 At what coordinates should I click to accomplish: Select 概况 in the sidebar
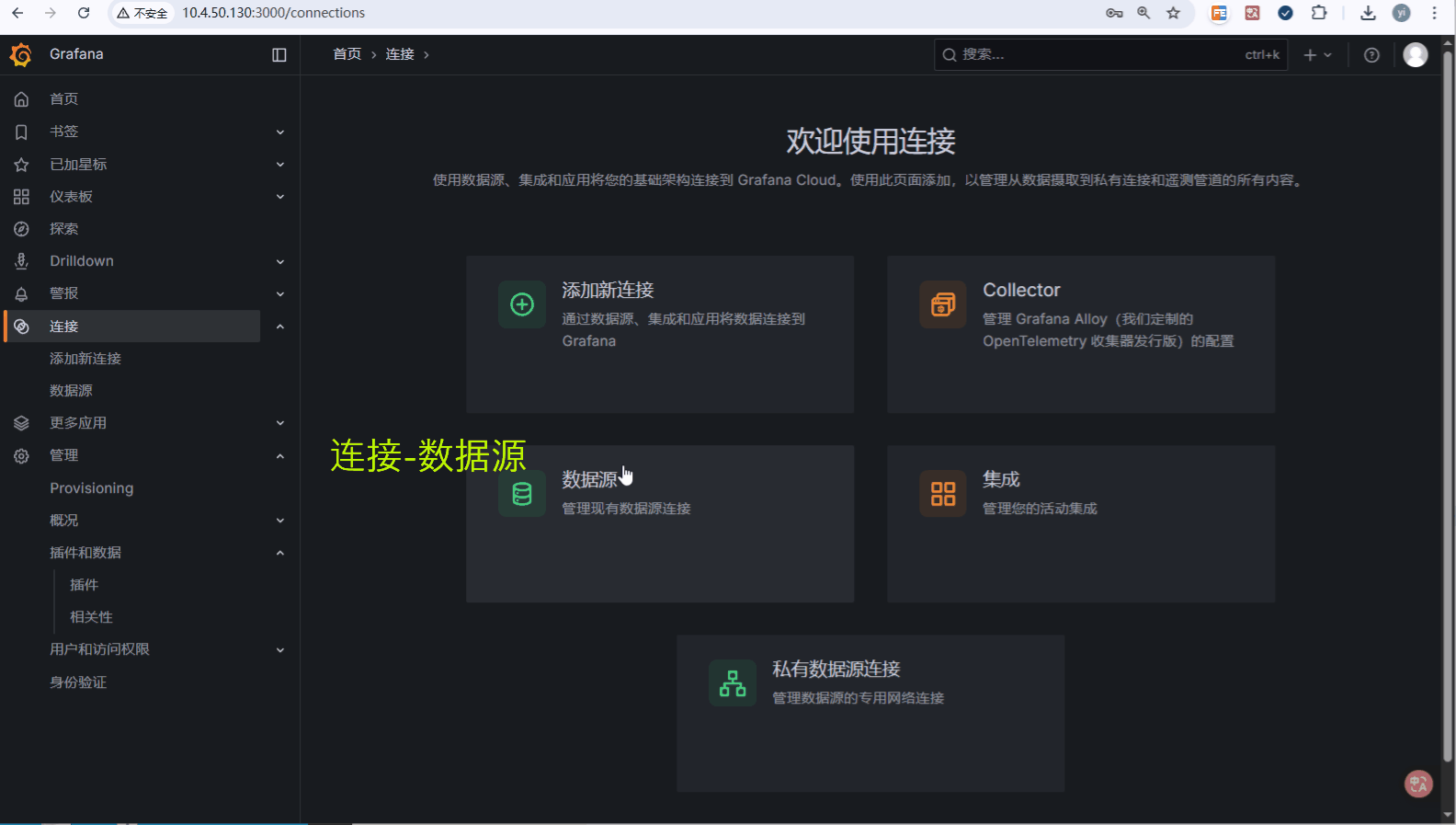pos(63,521)
